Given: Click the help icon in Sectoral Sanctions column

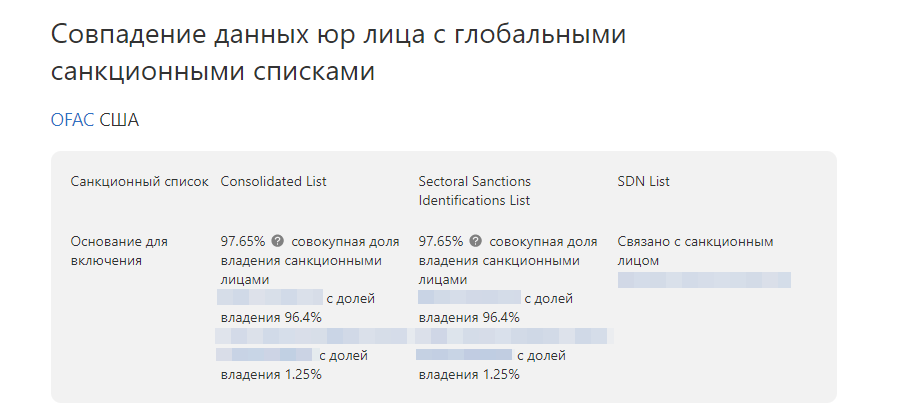Looking at the screenshot, I should tap(477, 242).
